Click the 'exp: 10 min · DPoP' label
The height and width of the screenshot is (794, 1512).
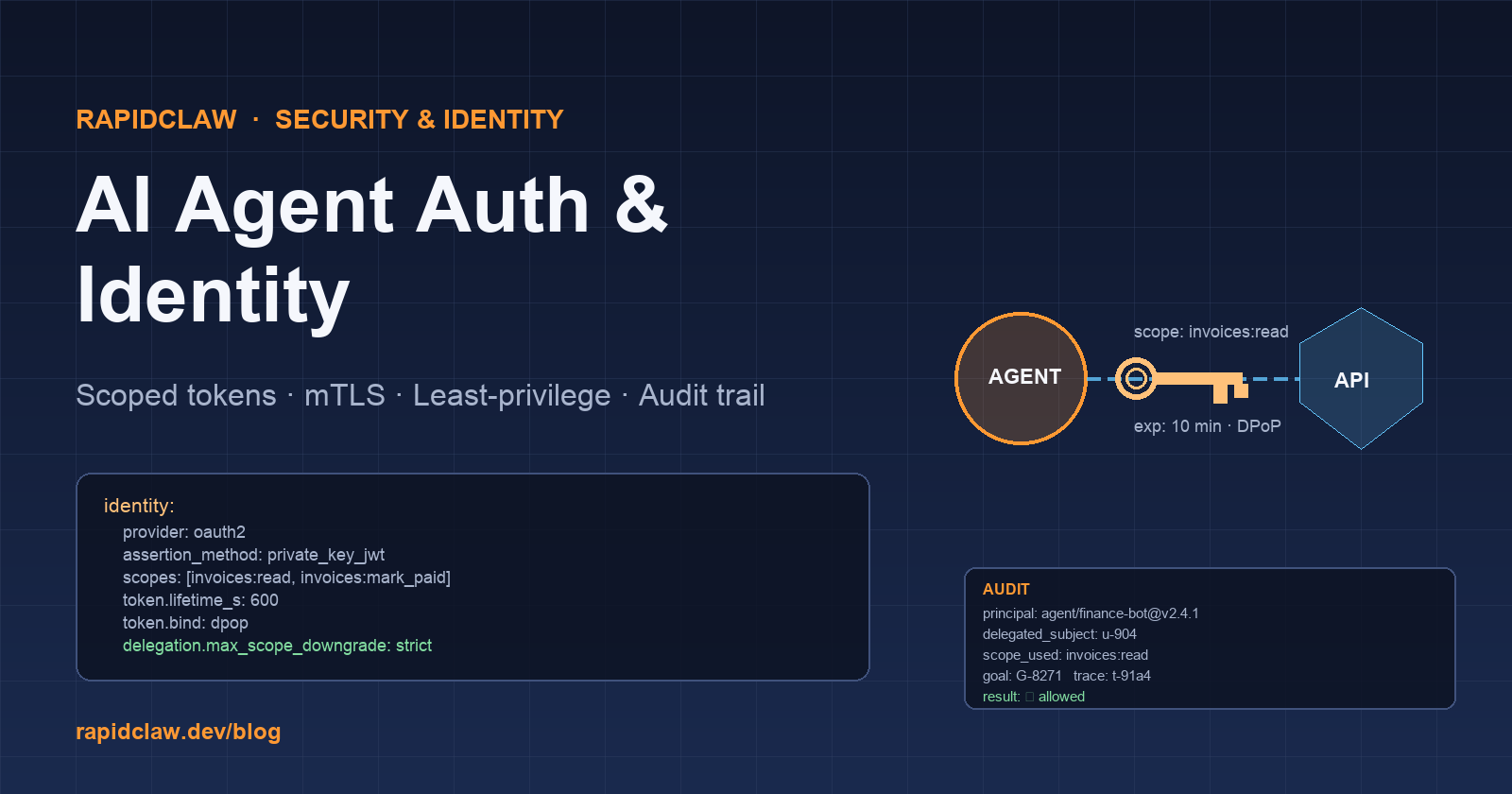[x=1207, y=426]
